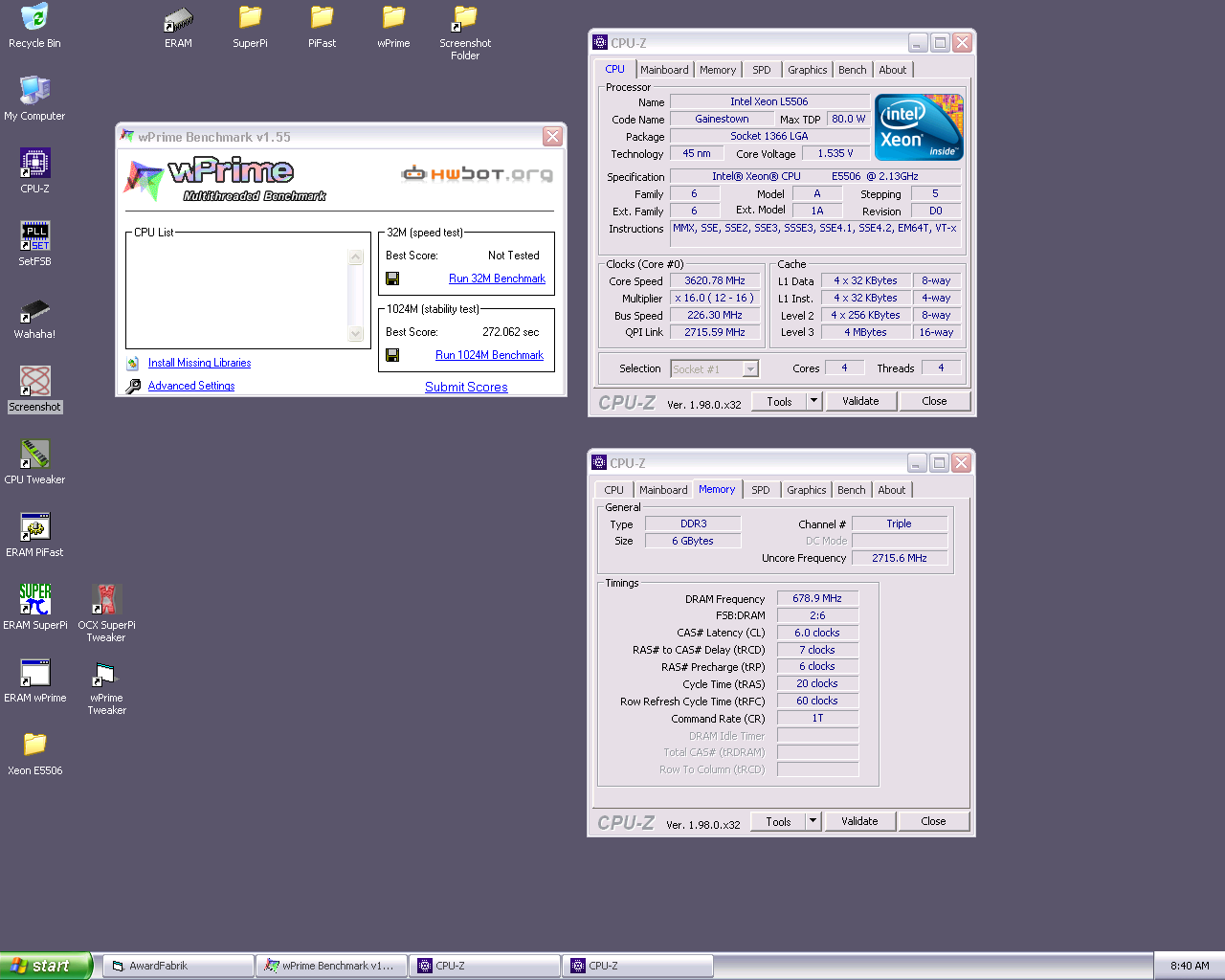
Task: Click Close button in upper CPU-Z
Action: coord(935,402)
